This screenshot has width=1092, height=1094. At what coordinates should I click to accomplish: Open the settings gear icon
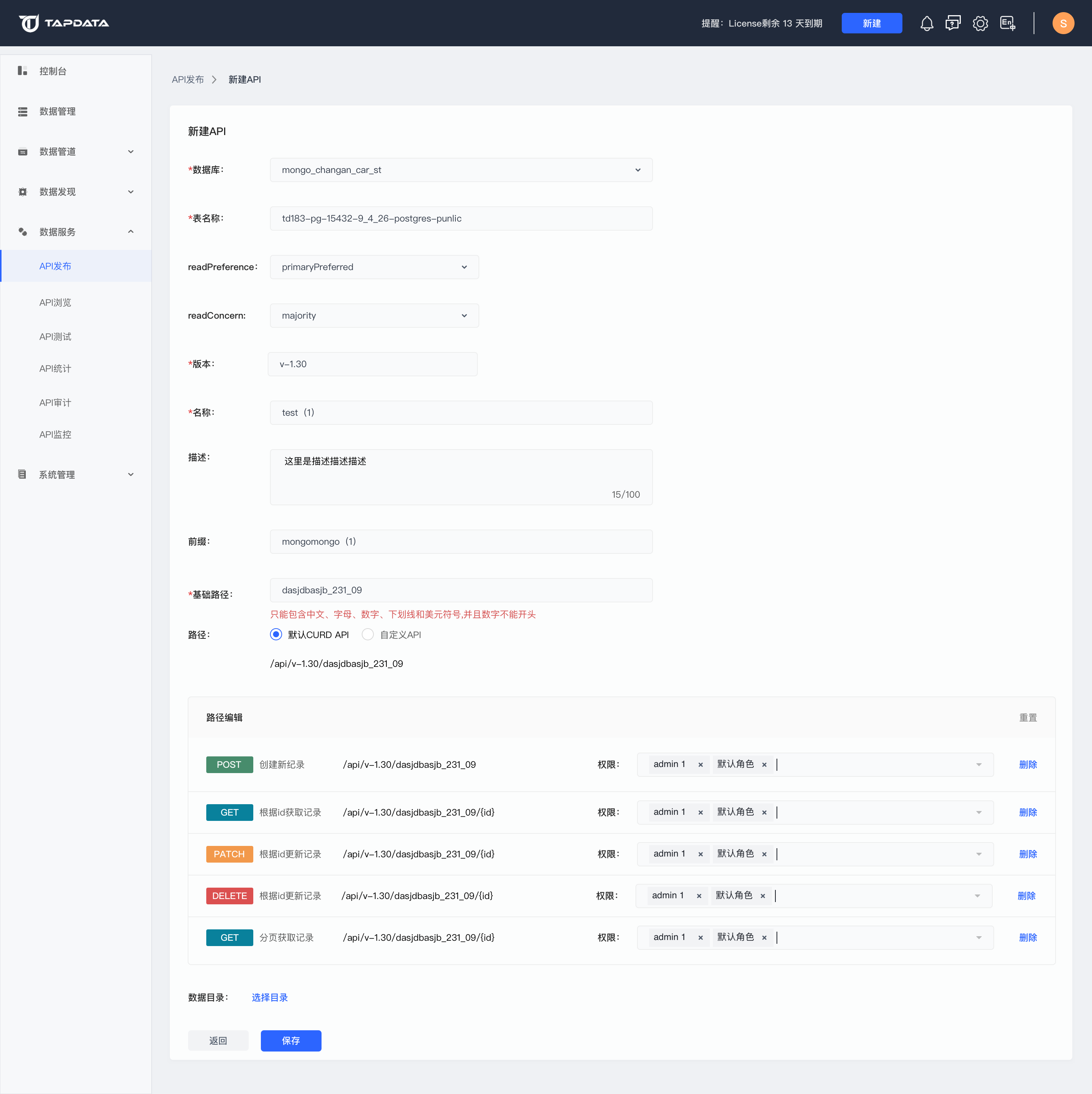coord(980,23)
